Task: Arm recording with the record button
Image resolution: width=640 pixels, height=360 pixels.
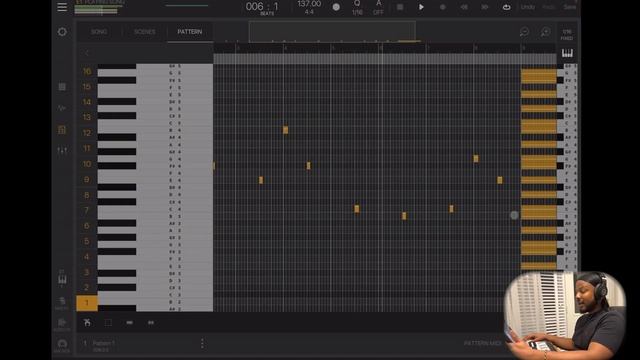Action: (x=442, y=7)
